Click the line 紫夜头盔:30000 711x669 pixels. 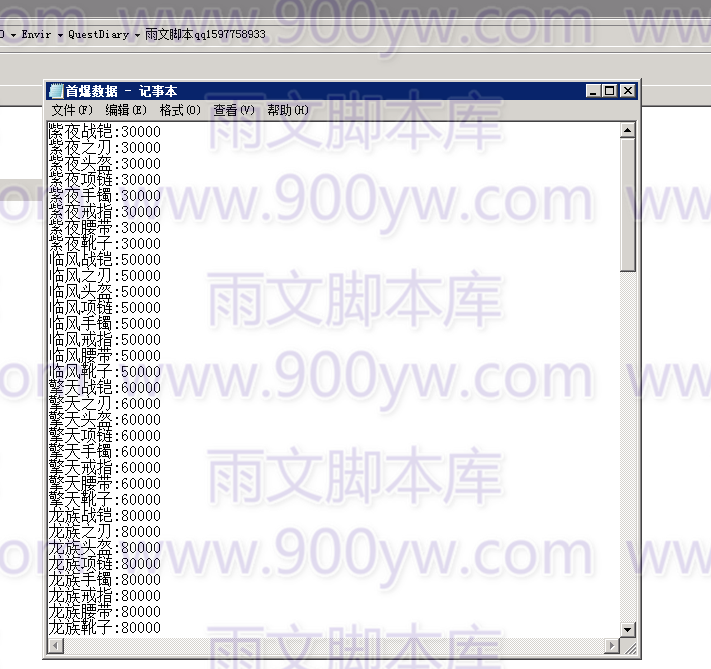coord(105,164)
